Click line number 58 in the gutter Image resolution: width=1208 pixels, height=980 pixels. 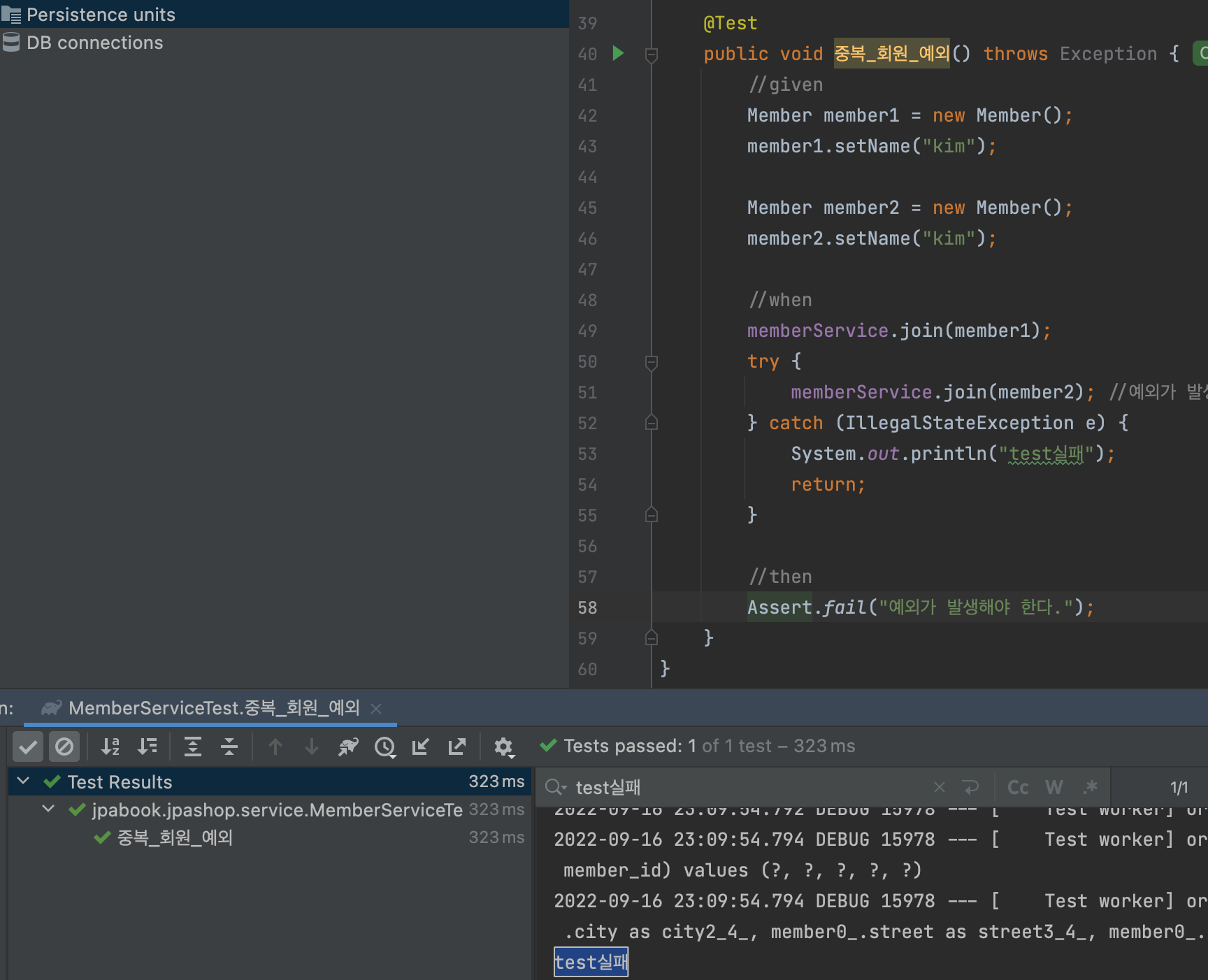587,607
